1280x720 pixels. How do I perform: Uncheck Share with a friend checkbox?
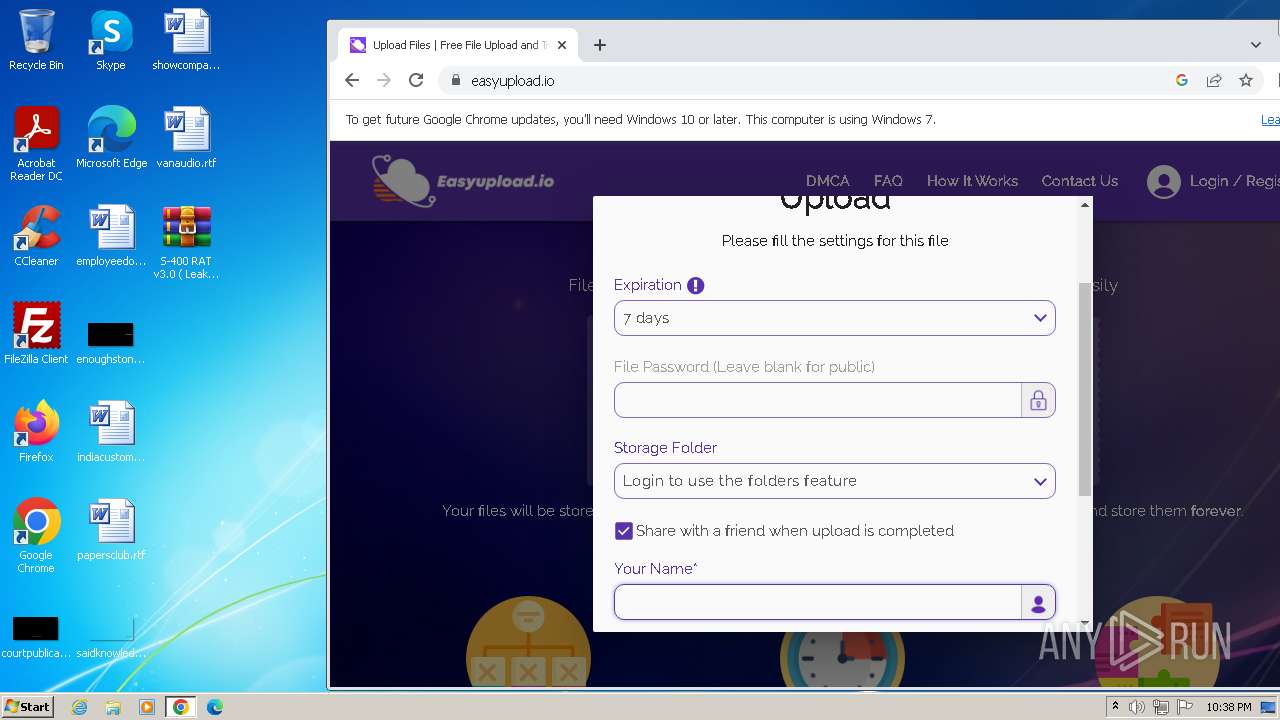pos(623,531)
